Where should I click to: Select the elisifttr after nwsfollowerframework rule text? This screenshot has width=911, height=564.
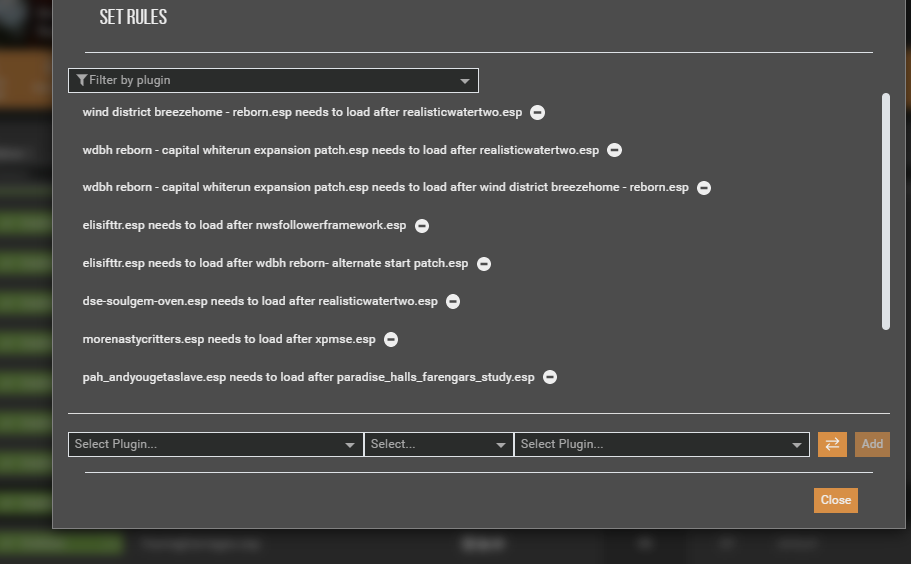(244, 225)
